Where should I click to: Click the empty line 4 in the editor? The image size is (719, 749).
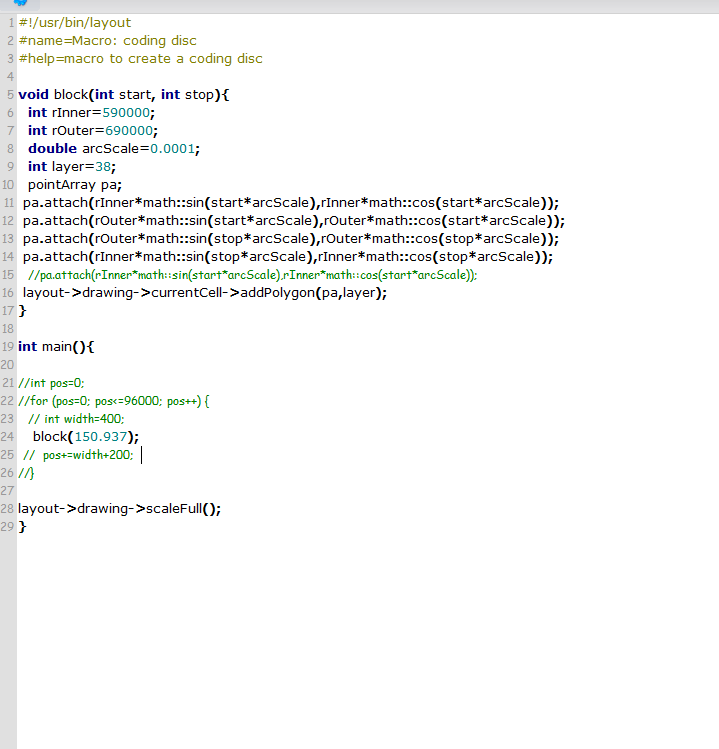368,77
